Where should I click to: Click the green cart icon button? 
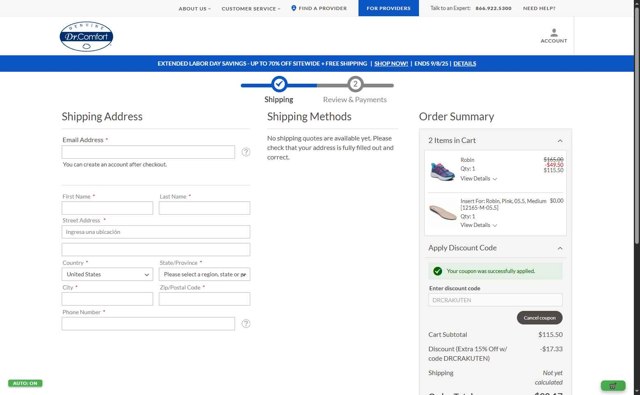[613, 386]
